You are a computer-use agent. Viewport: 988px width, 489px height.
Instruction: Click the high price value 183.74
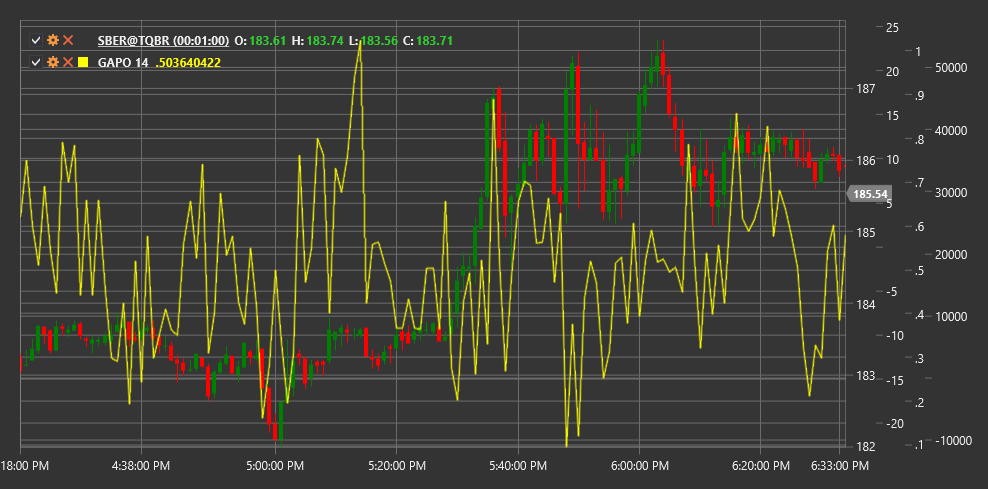click(326, 40)
